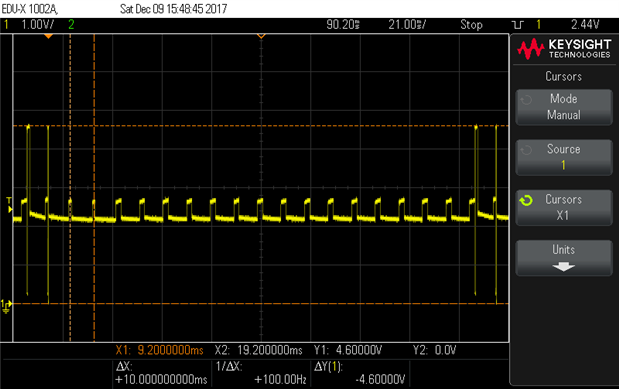Image resolution: width=619 pixels, height=389 pixels.
Task: Click the orange X2 vertical cursor line
Action: pos(94,188)
